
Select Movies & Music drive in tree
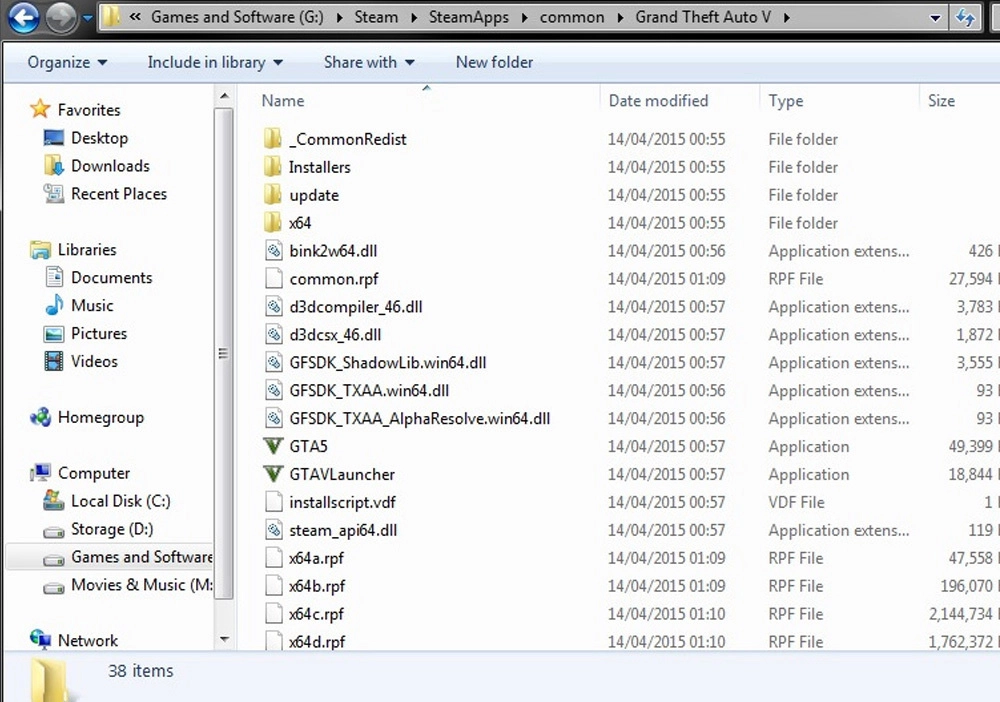142,585
